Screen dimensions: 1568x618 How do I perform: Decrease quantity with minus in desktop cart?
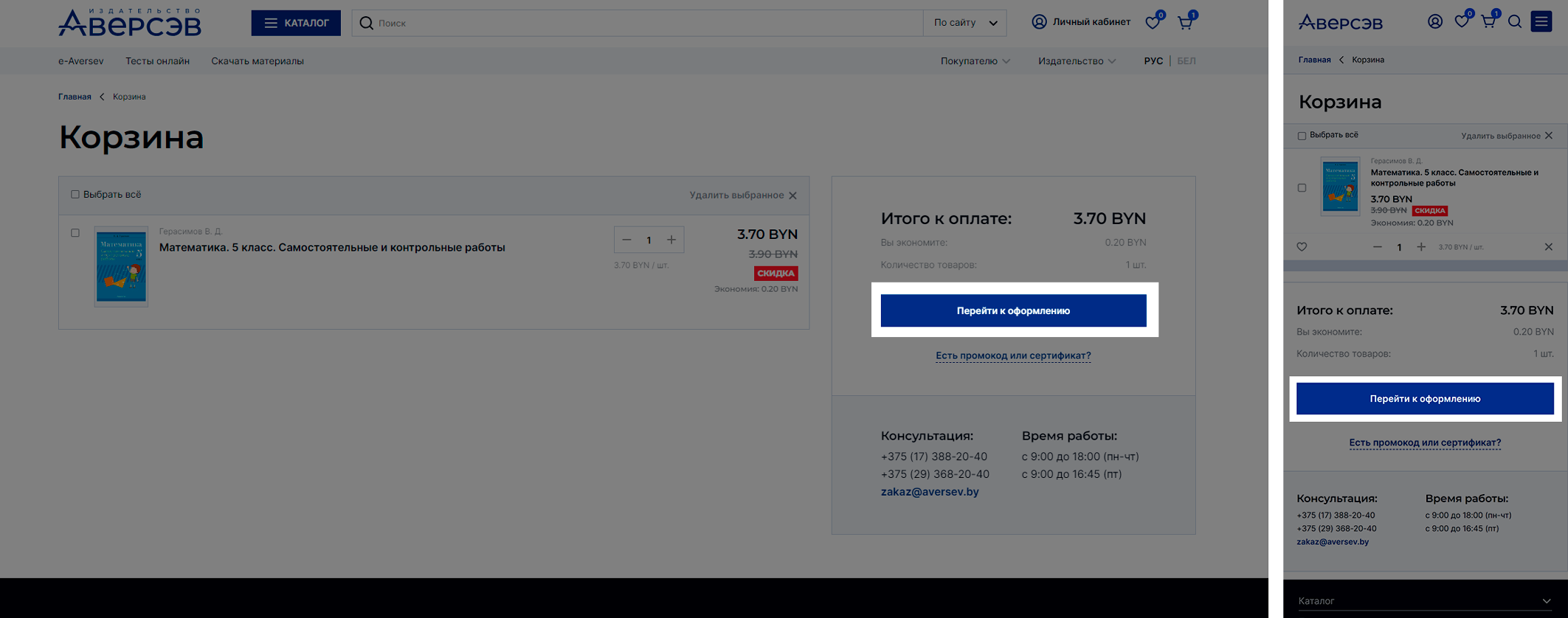626,240
